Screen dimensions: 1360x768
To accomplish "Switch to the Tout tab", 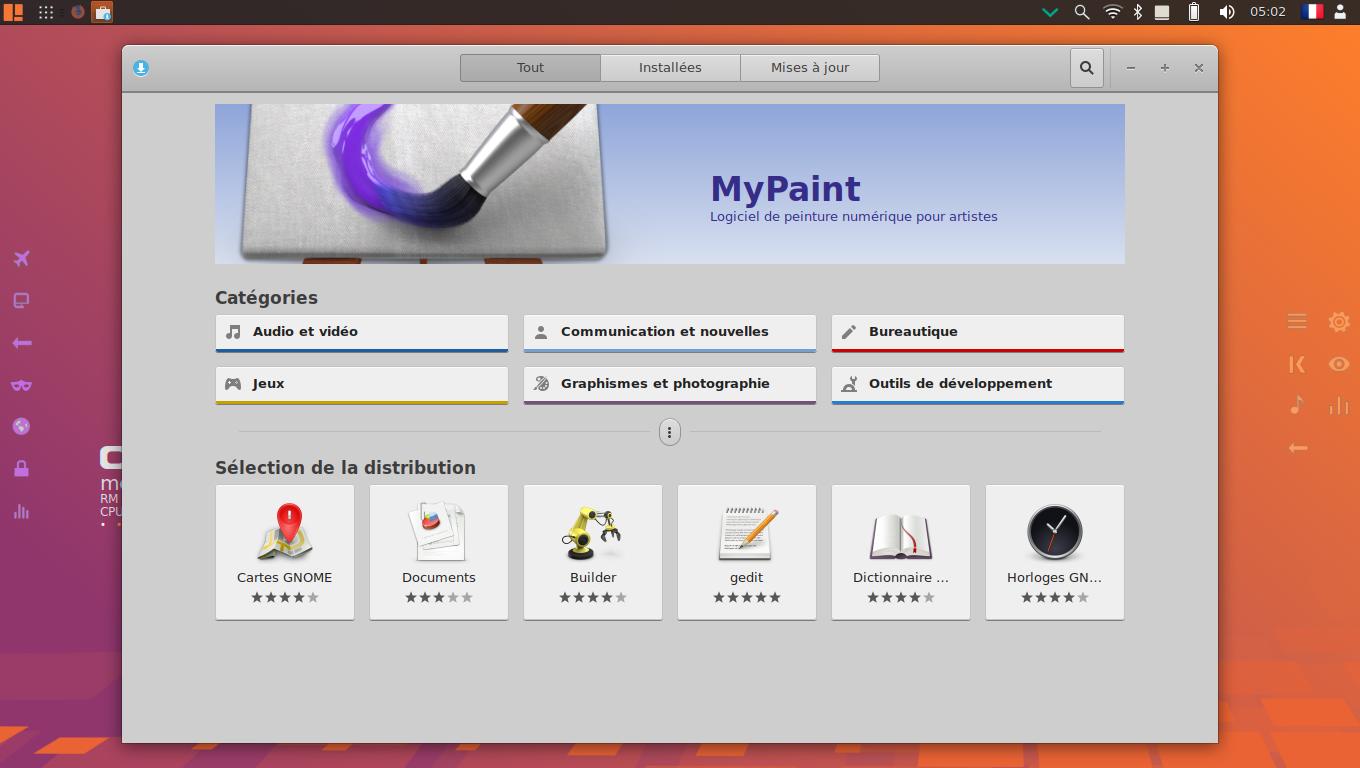I will (530, 68).
